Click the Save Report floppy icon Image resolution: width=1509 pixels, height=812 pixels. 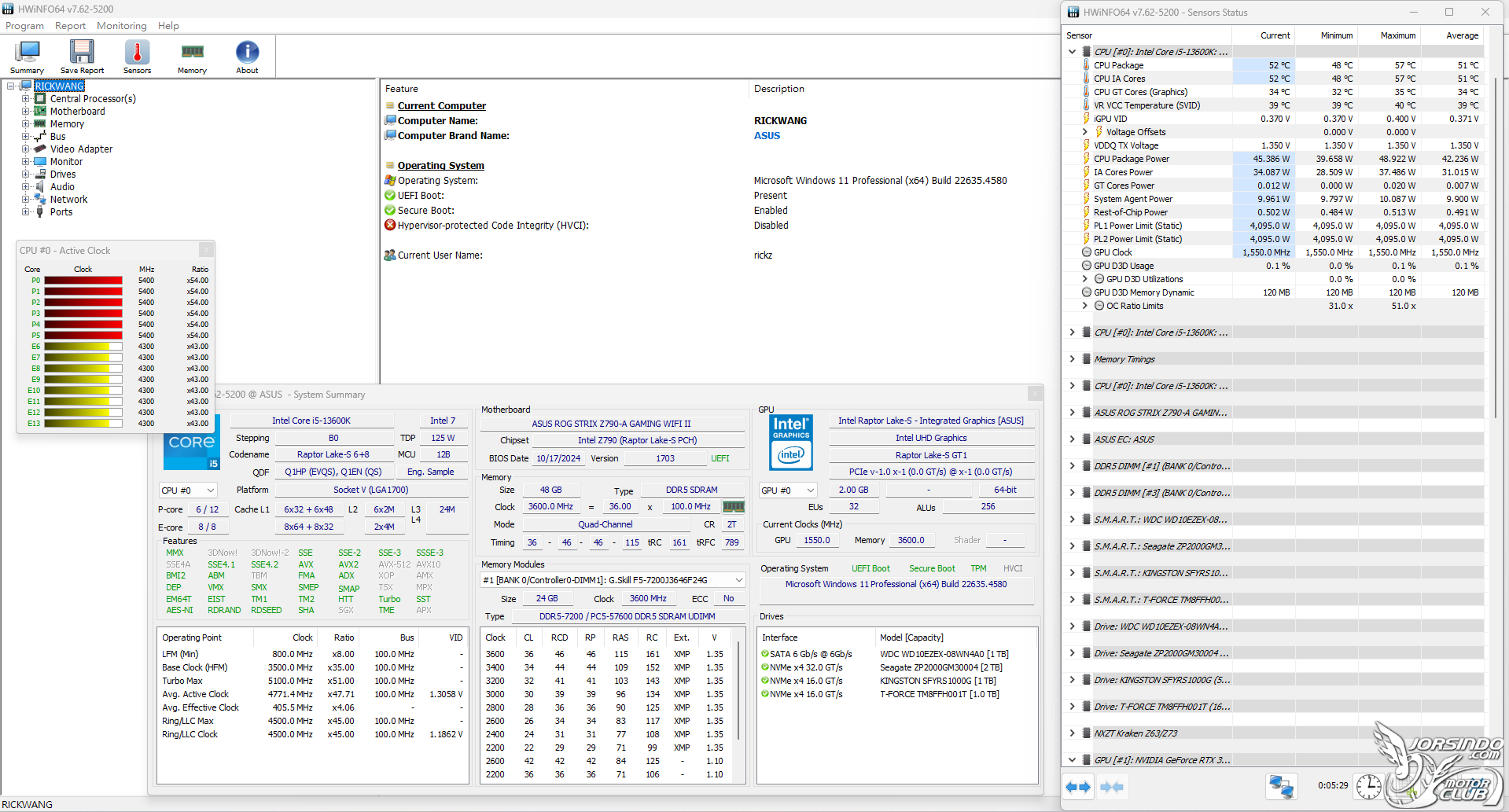(x=82, y=52)
